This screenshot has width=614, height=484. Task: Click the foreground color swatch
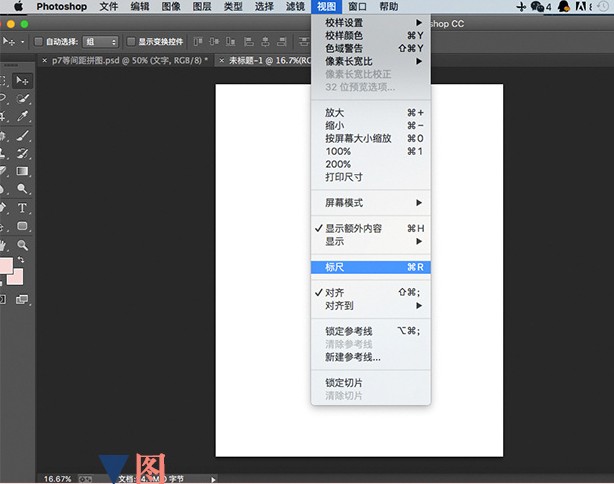[5, 265]
